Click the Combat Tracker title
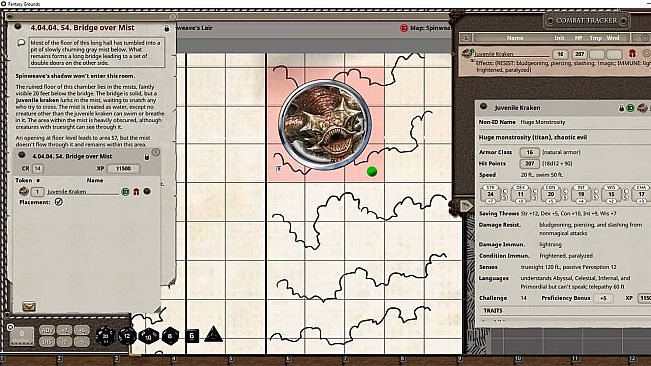651x366 pixels. pyautogui.click(x=586, y=20)
